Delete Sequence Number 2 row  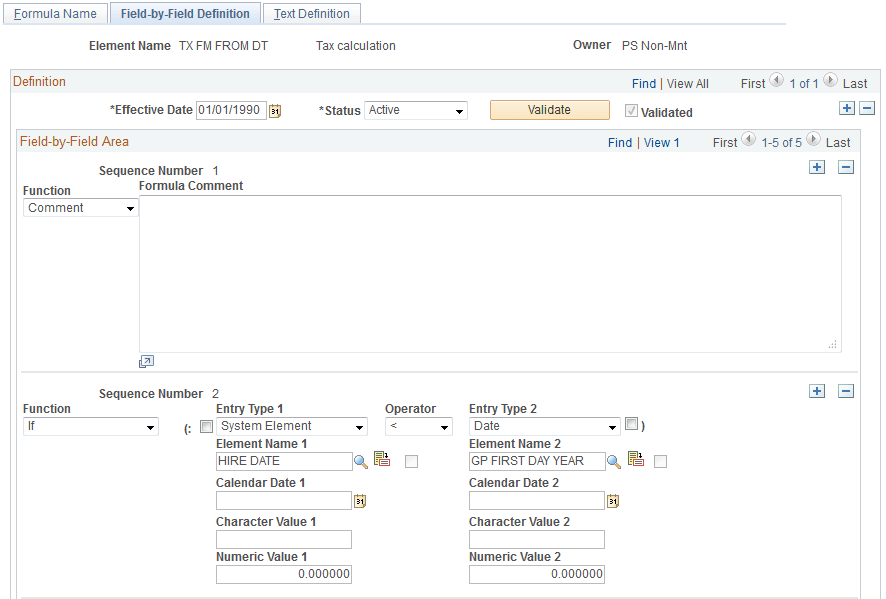click(846, 391)
